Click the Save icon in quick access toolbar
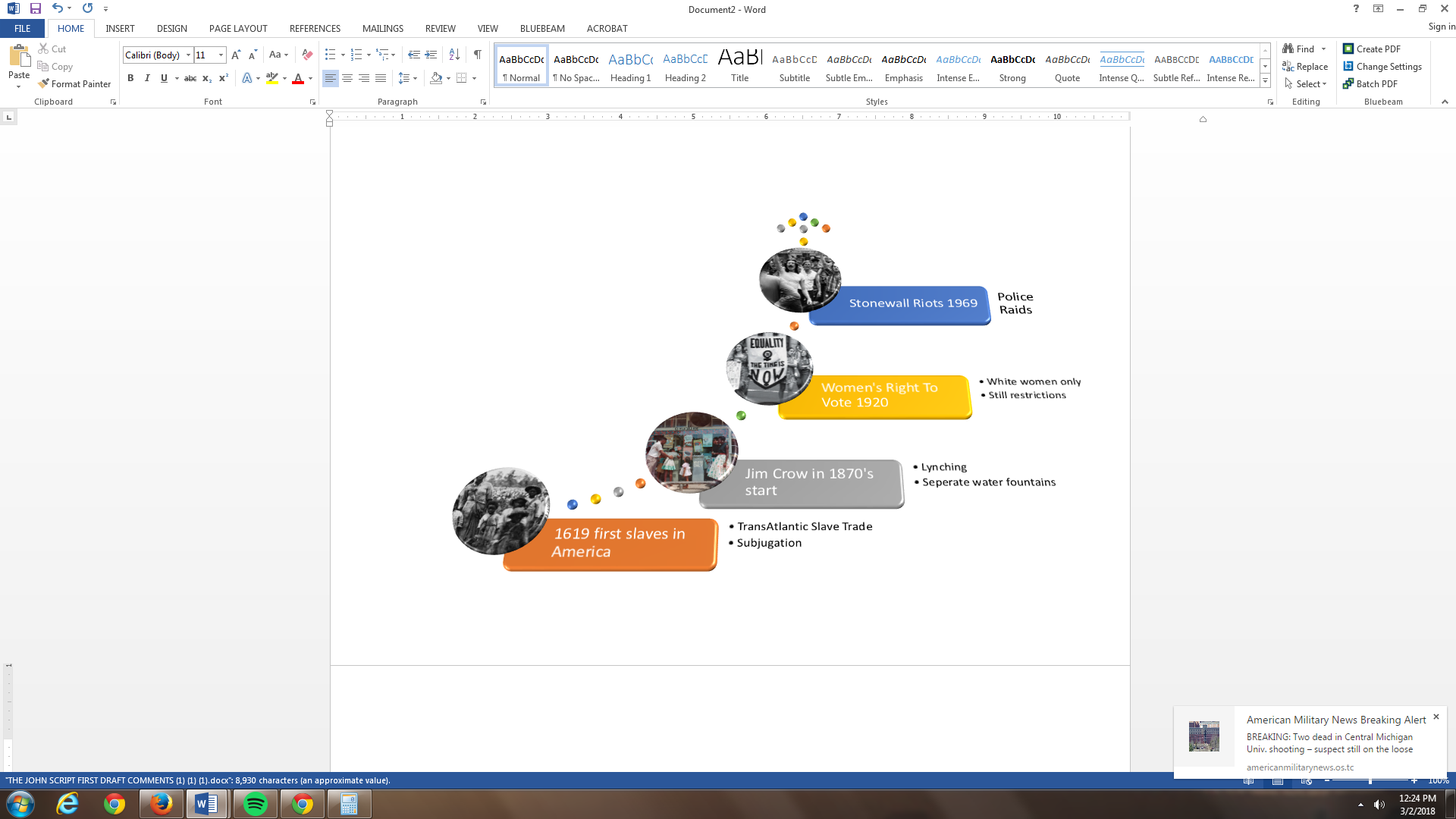The width and height of the screenshot is (1456, 819). (35, 9)
